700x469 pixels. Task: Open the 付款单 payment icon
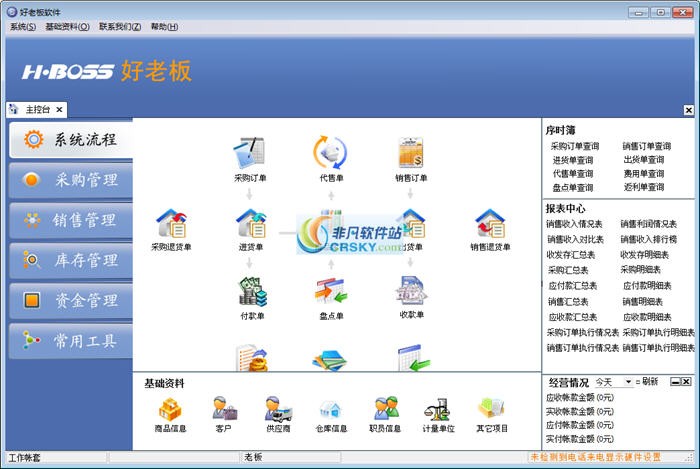tap(253, 292)
